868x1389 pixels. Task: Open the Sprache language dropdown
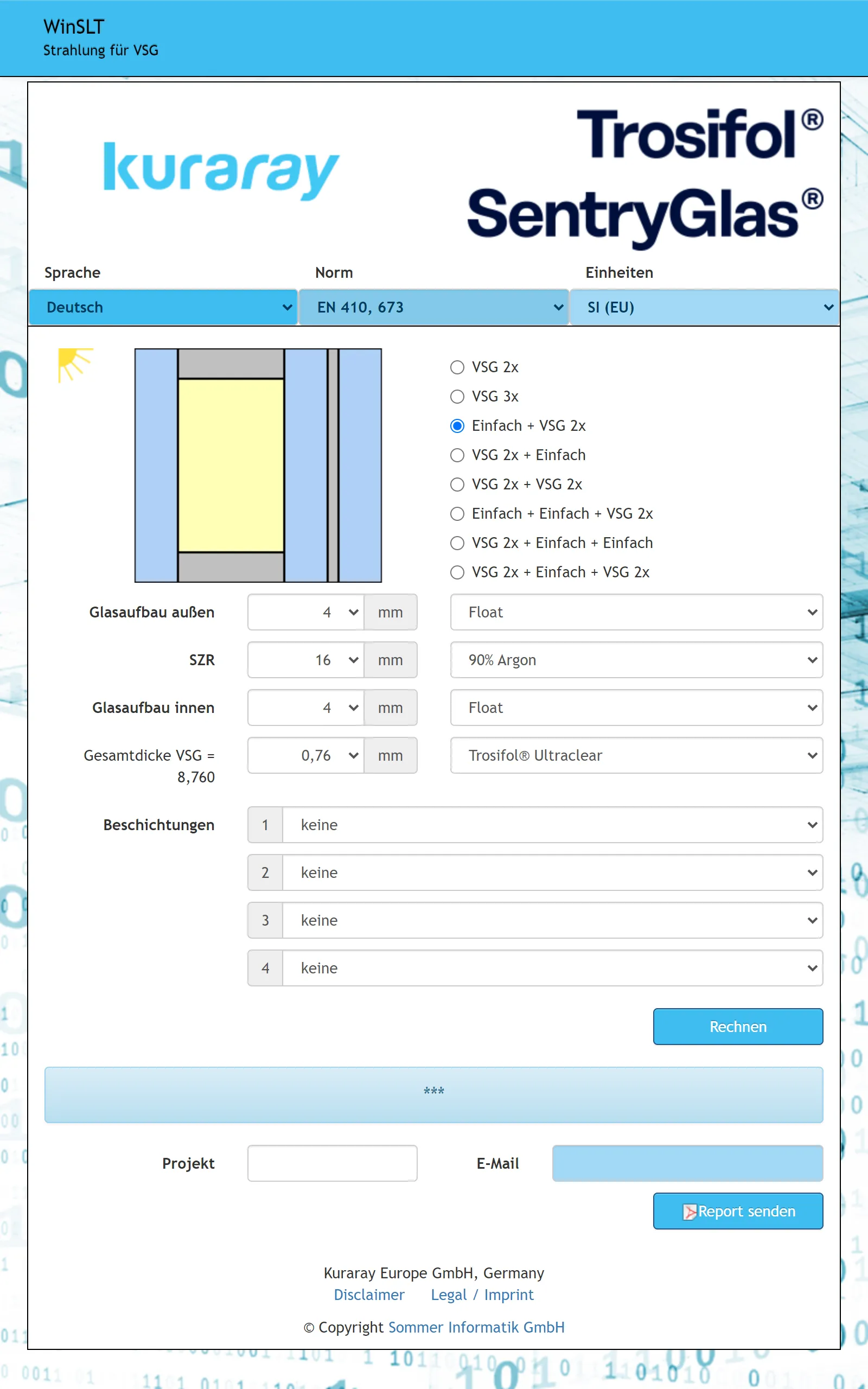pos(163,308)
